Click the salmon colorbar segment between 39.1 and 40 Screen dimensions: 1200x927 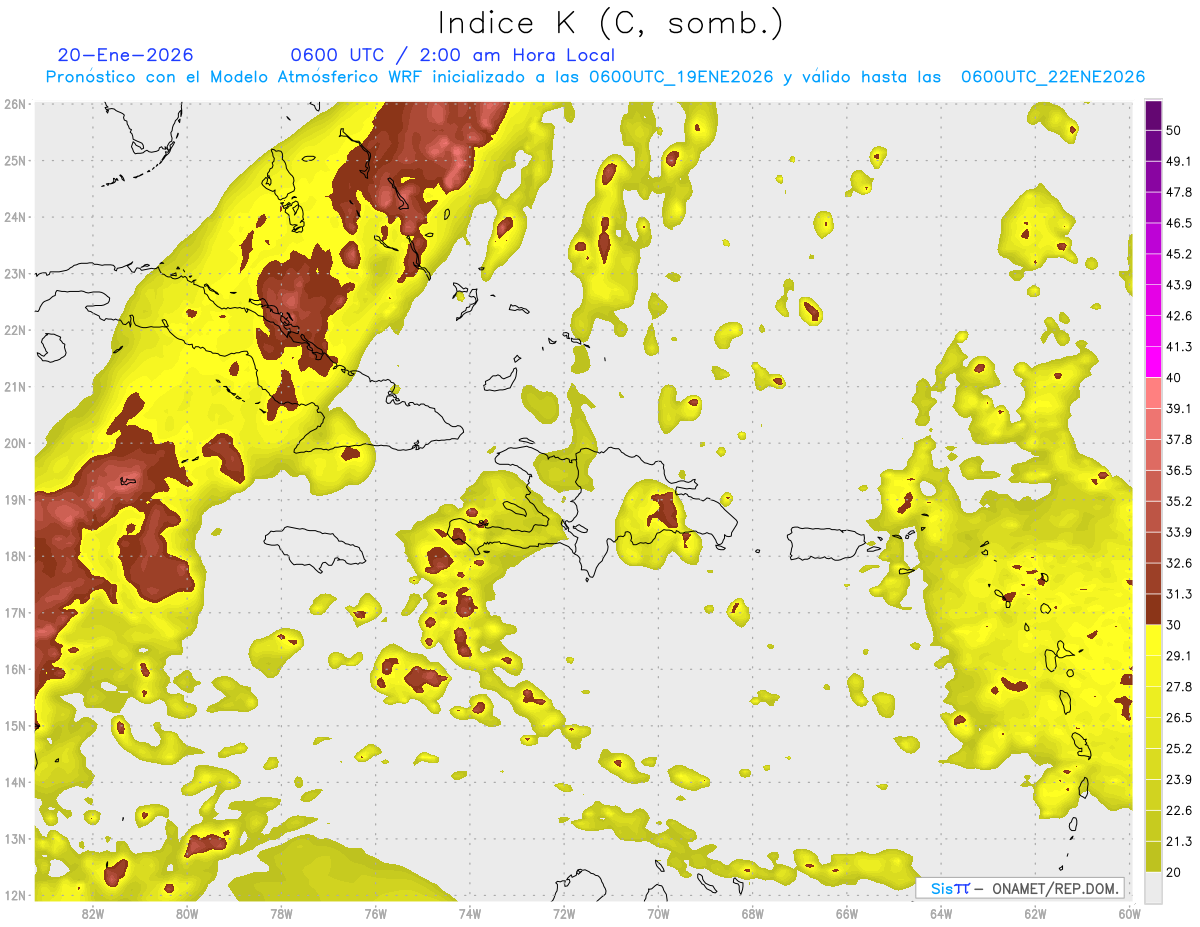pyautogui.click(x=1152, y=393)
